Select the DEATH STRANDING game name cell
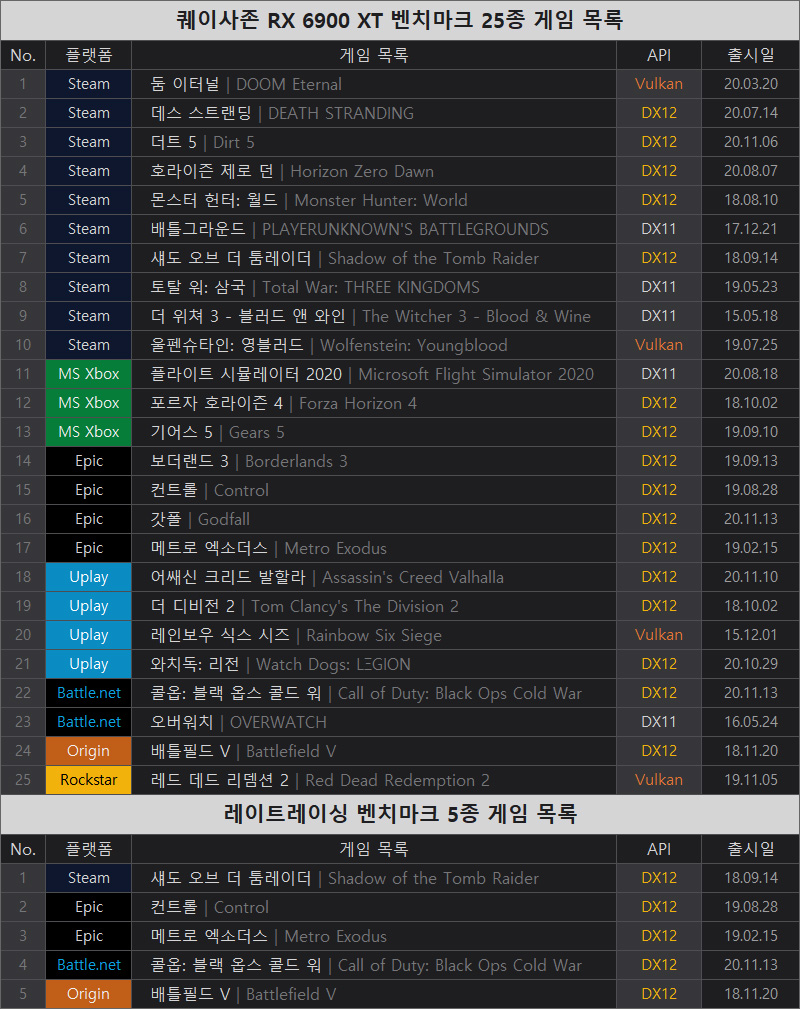800x1009 pixels. [374, 113]
